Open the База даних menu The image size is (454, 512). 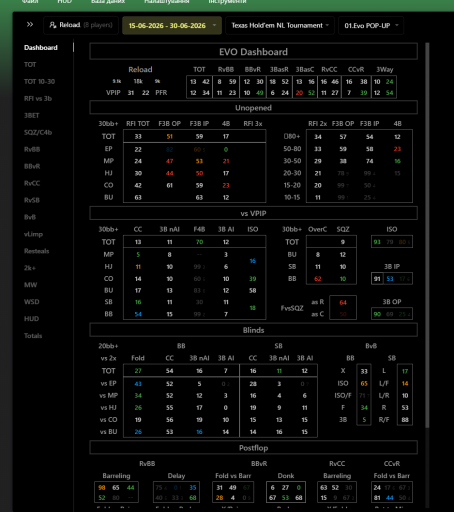(x=108, y=2)
